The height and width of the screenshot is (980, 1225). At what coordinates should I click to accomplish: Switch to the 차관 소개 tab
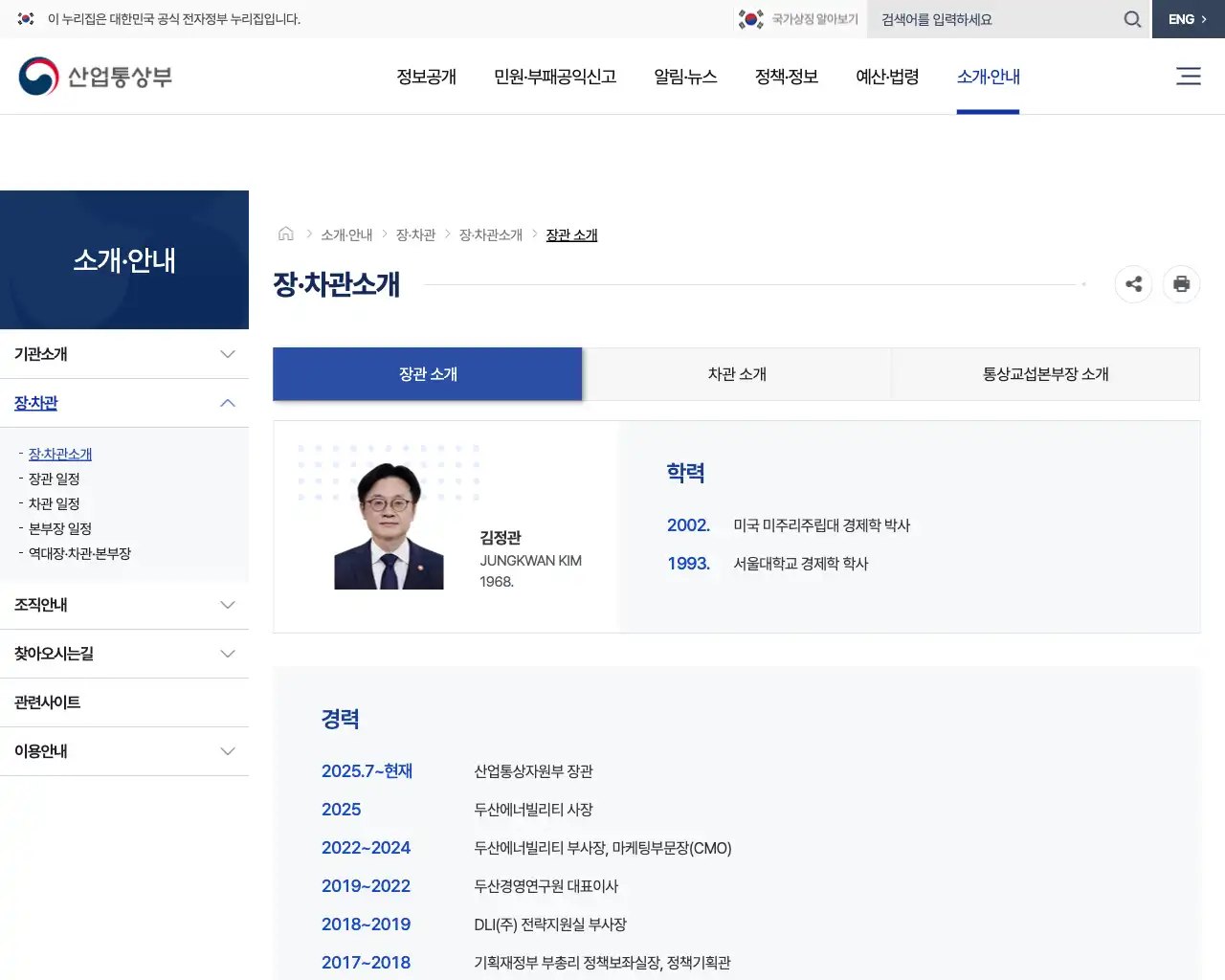click(737, 374)
